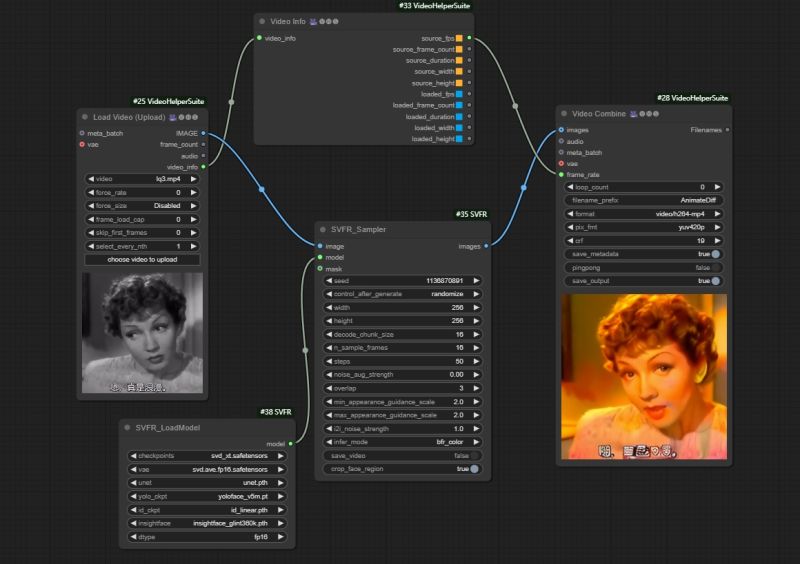Click image input connector on SVFR_Sampler
800x564 pixels.
(320, 246)
